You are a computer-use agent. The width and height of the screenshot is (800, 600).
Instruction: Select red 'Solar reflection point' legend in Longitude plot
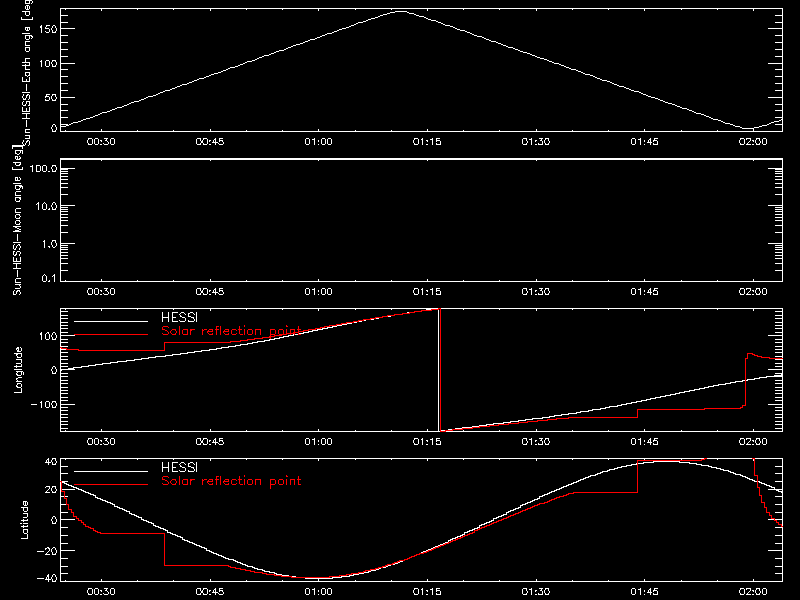231,331
